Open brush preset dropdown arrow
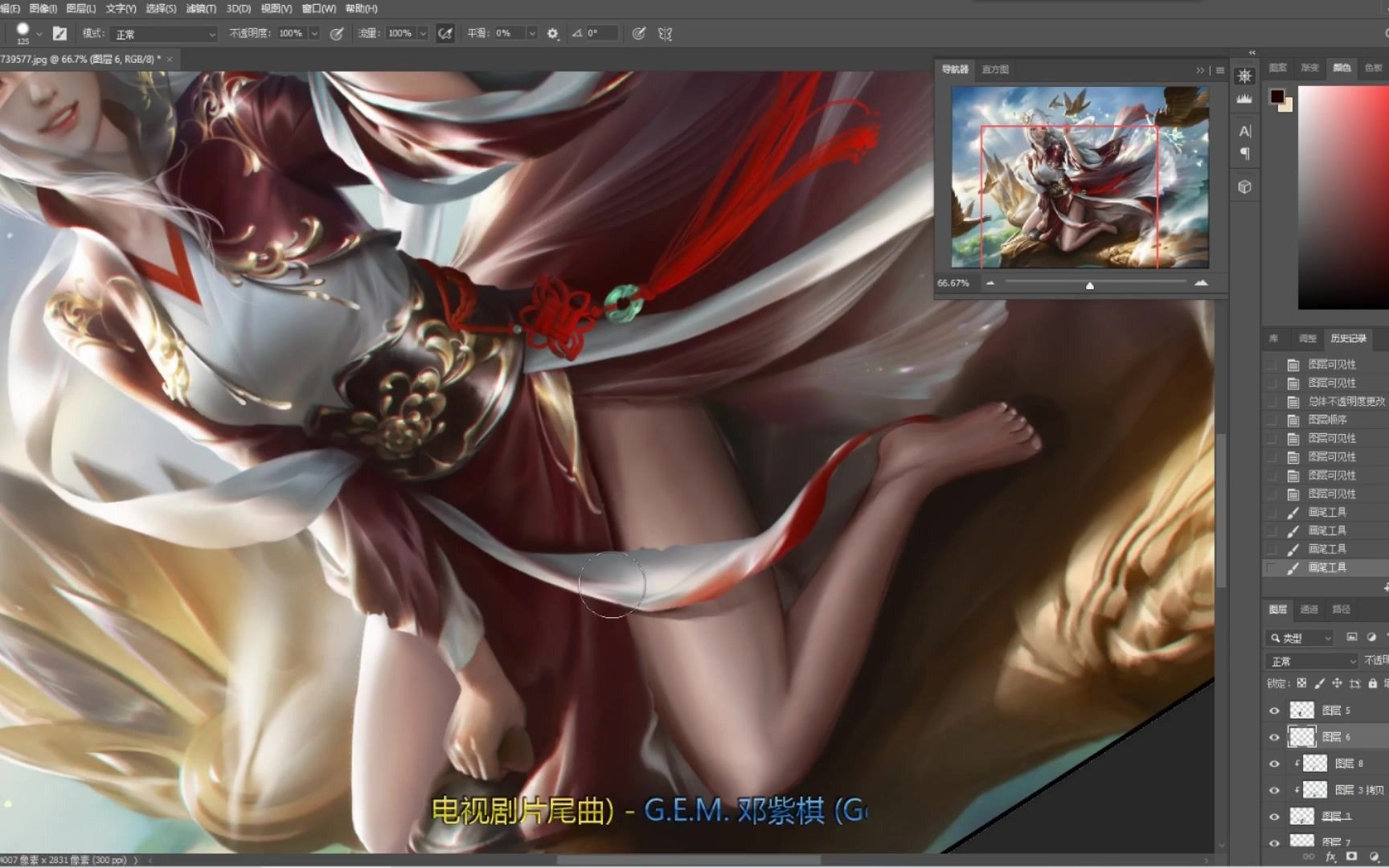 pos(39,34)
